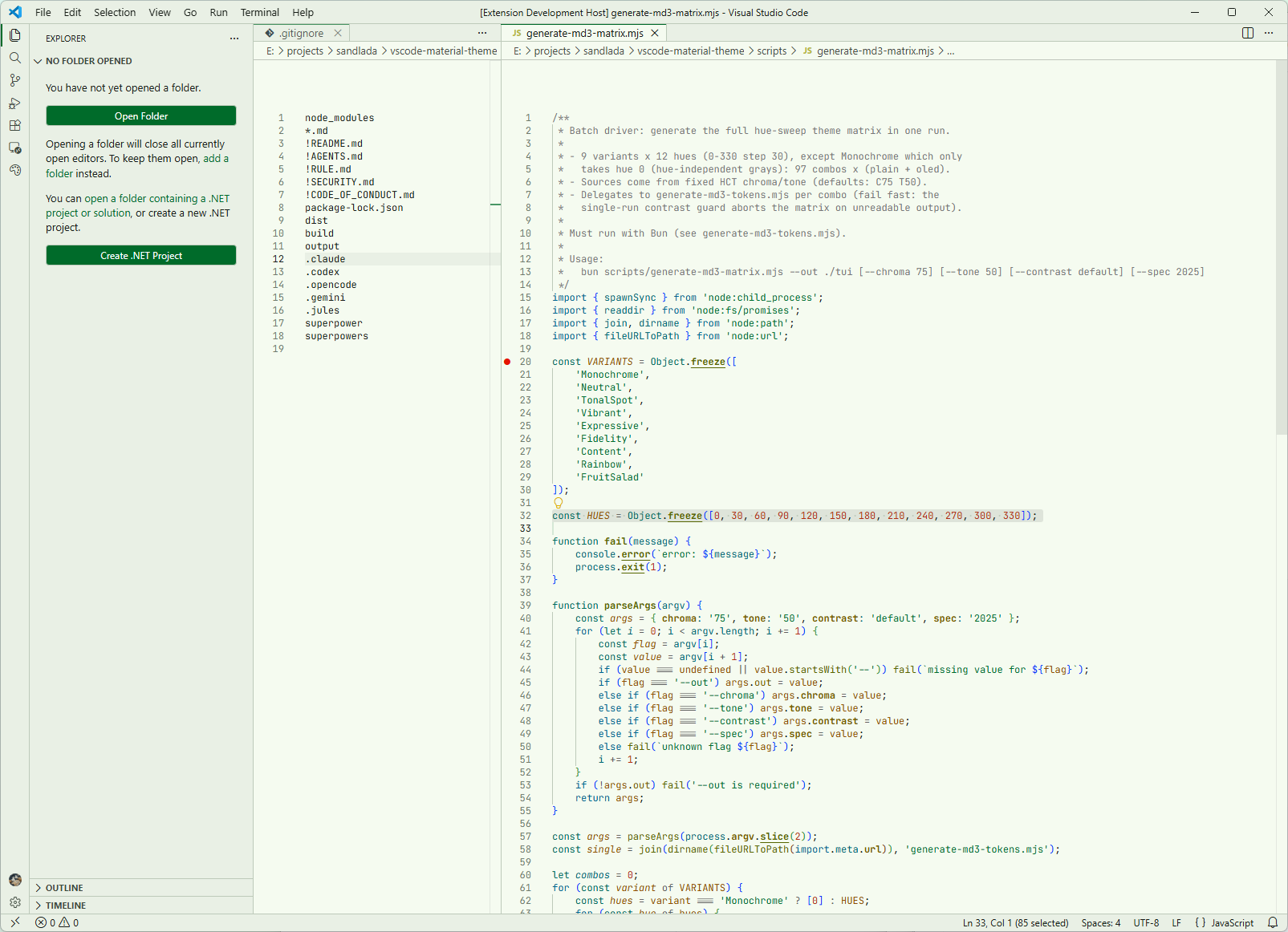The image size is (1288, 932).
Task: Open the Source Control view
Action: pyautogui.click(x=14, y=80)
